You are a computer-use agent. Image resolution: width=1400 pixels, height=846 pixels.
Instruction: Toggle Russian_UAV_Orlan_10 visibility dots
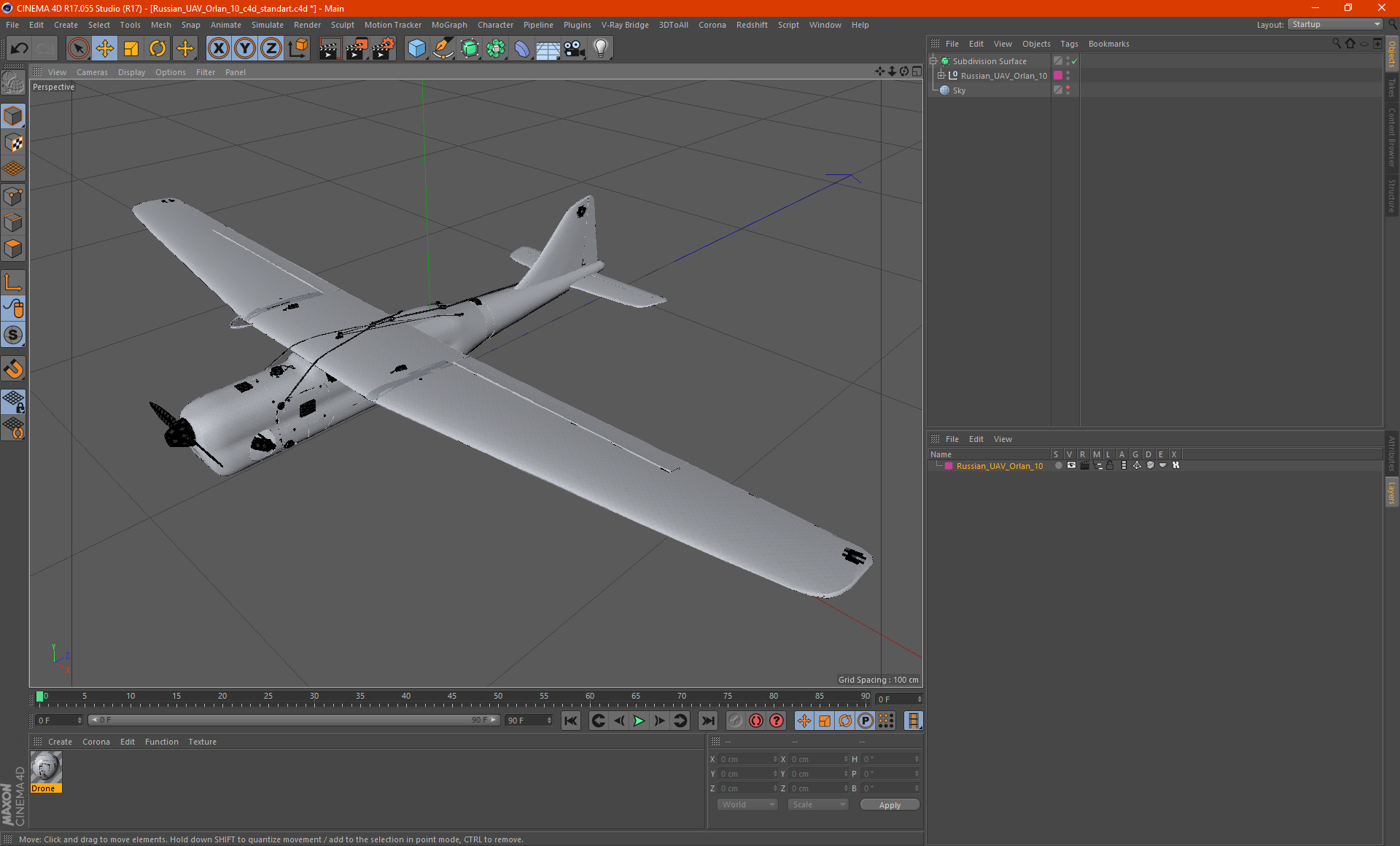[1067, 76]
